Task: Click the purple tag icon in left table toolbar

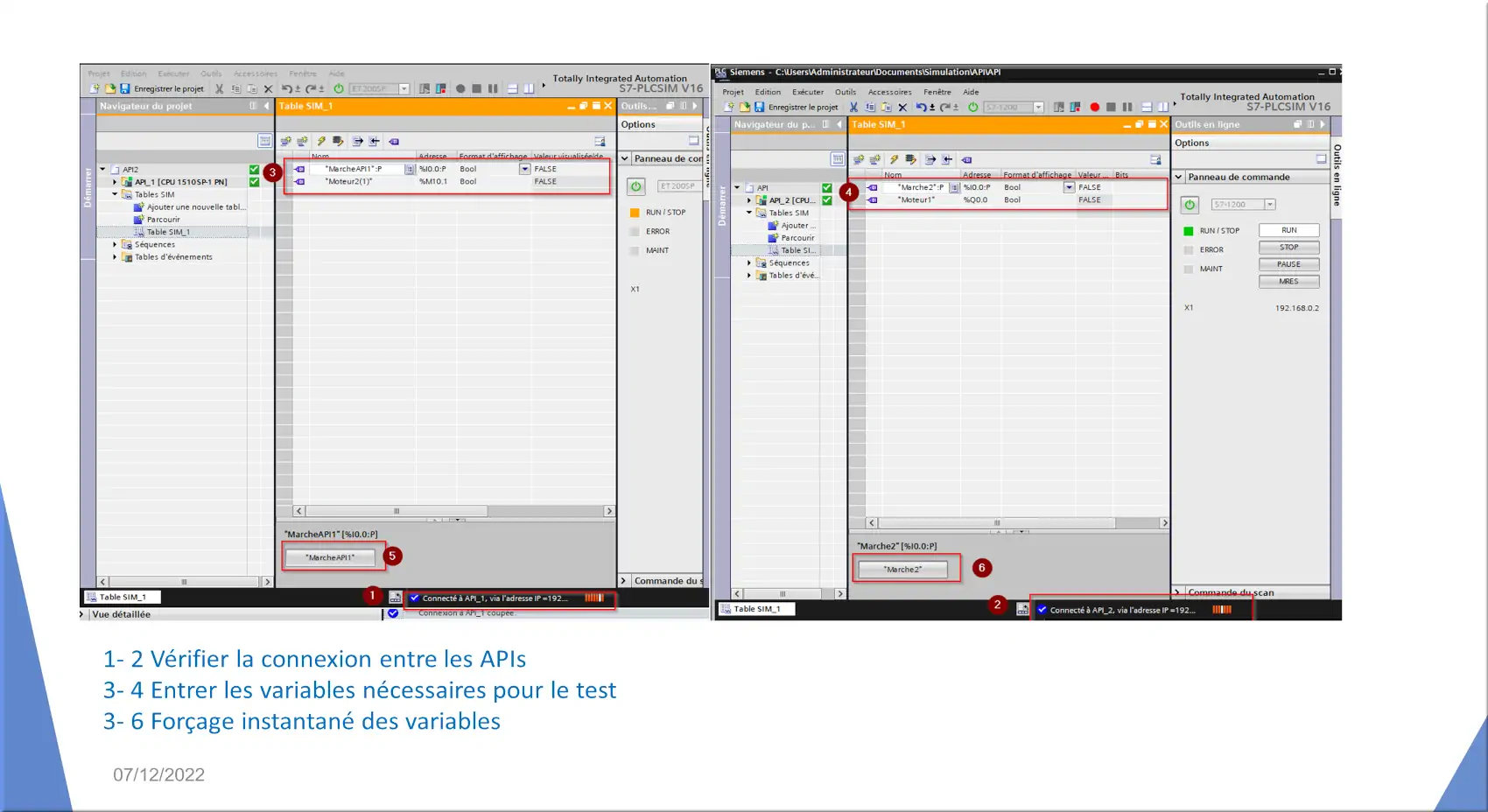Action: [x=394, y=141]
